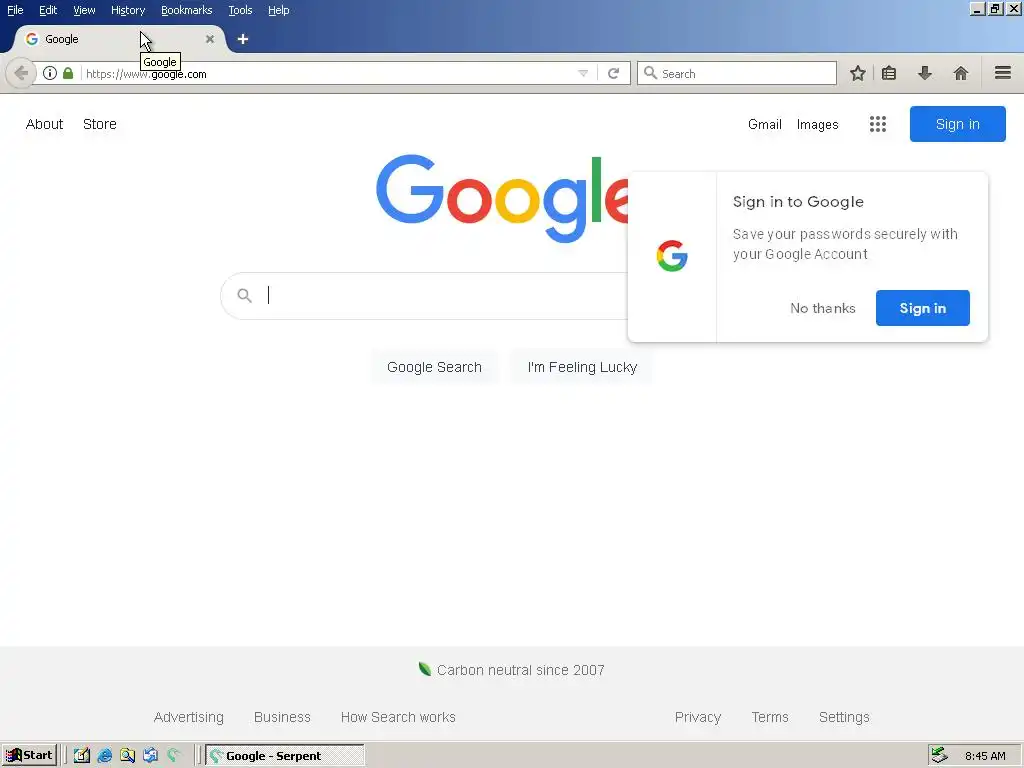1024x768 pixels.
Task: Click Sign in inside the popup card
Action: click(x=923, y=308)
